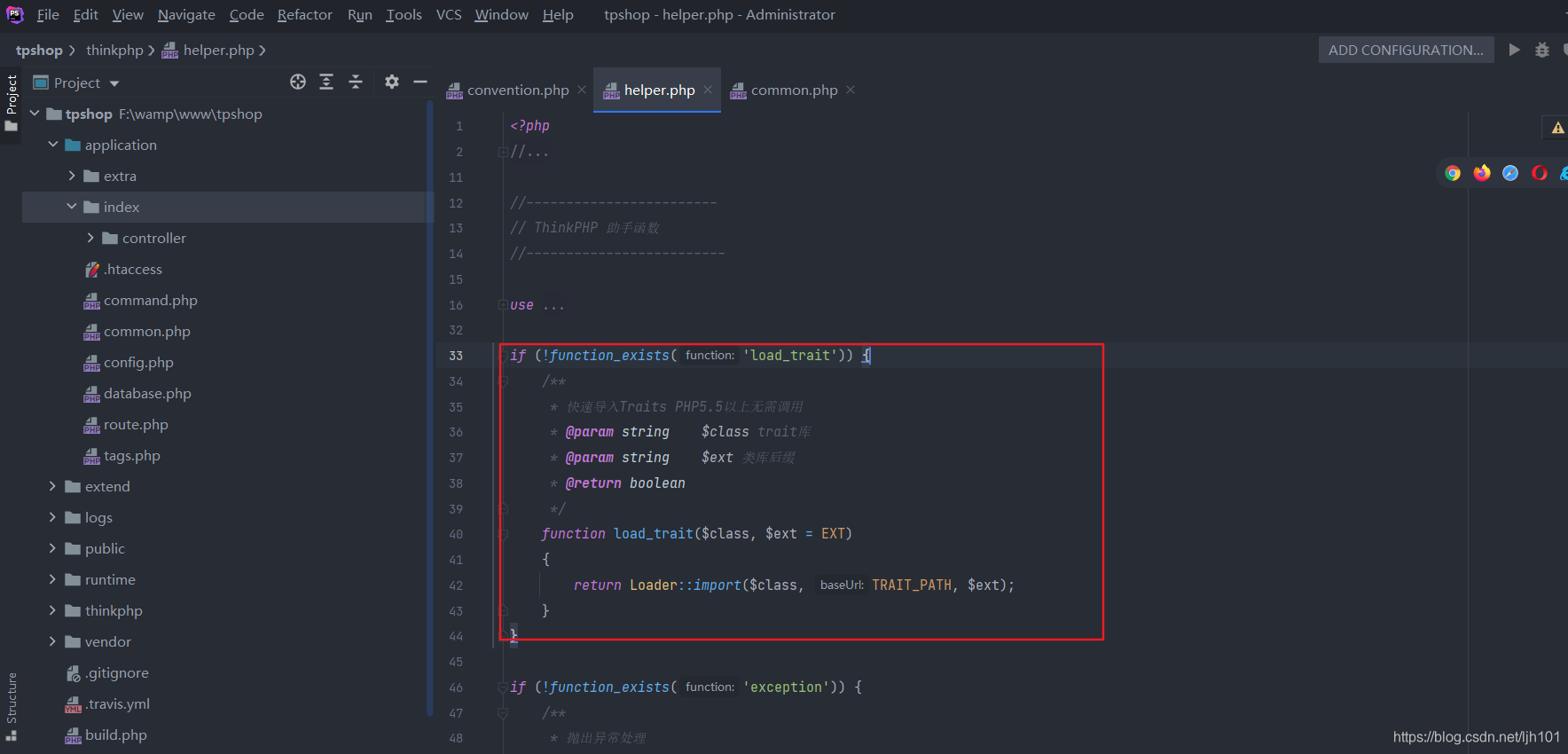Open the Code menu
The image size is (1568, 754).
pos(247,14)
